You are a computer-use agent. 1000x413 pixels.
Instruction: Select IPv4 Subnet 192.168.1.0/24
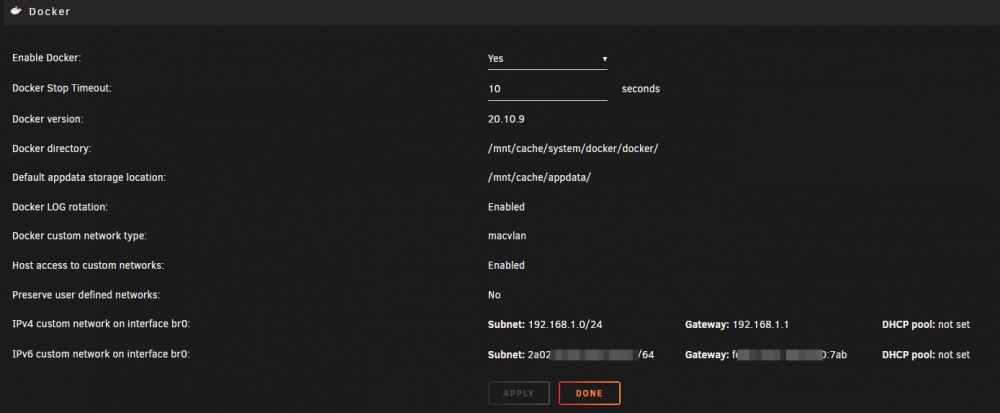545,324
